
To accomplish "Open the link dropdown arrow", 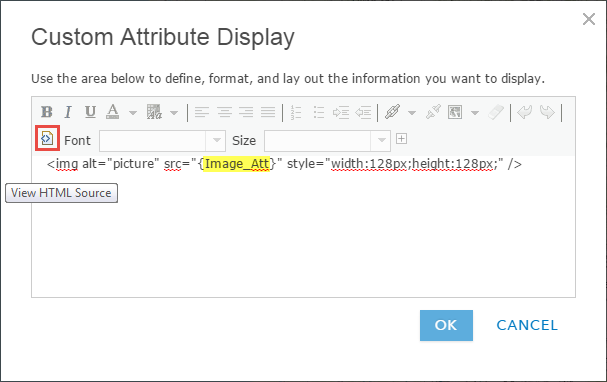I will [412, 113].
